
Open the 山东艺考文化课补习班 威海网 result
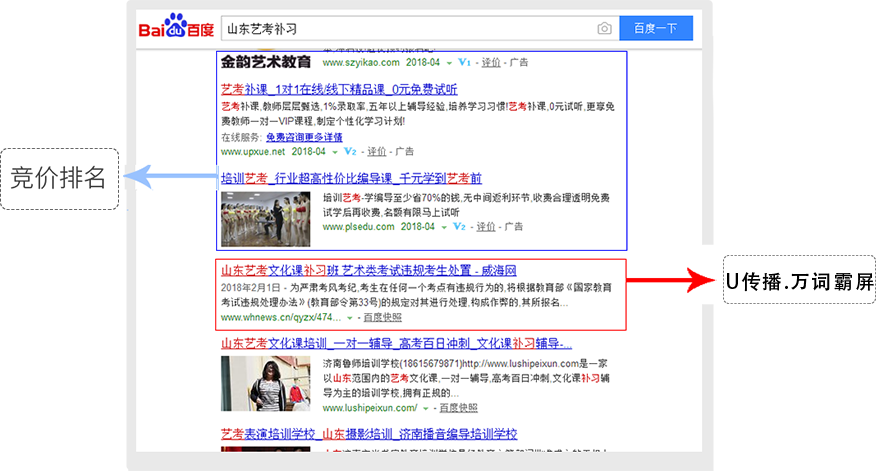pyautogui.click(x=368, y=270)
